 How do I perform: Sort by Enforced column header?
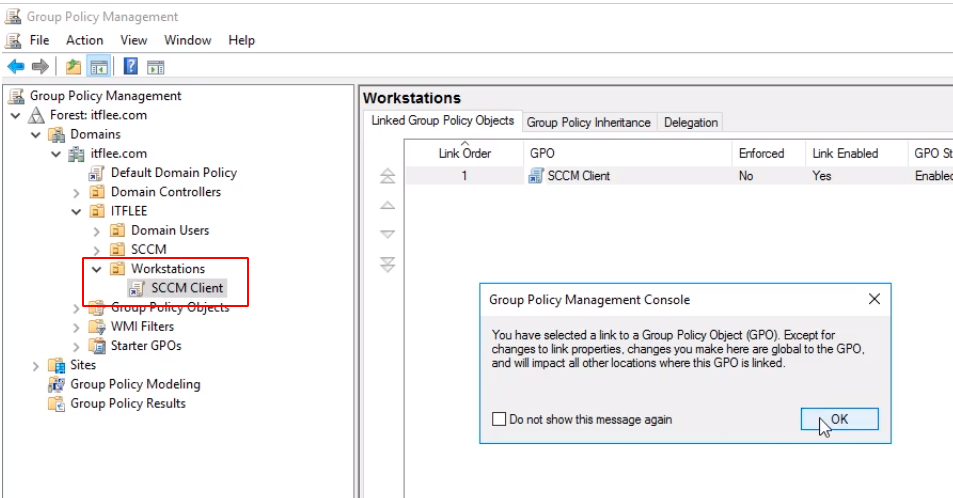769,153
